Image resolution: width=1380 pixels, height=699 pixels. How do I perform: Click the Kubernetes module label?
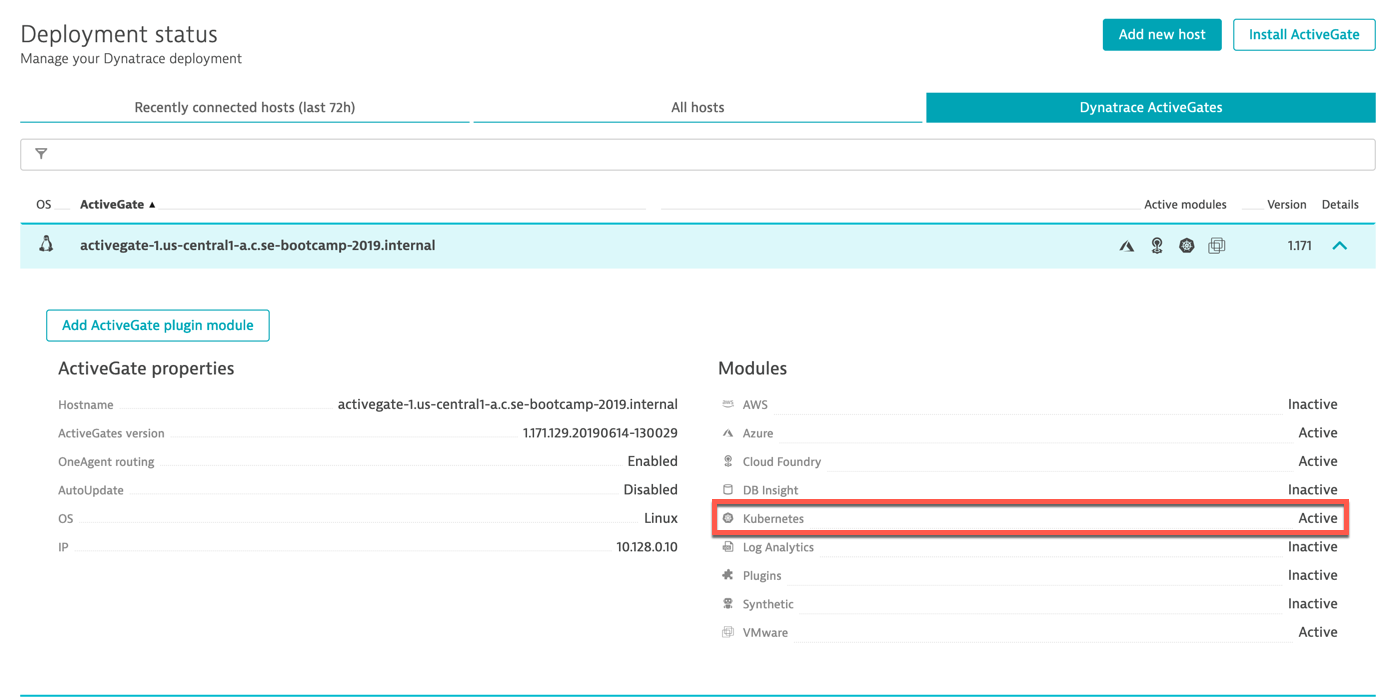(773, 519)
